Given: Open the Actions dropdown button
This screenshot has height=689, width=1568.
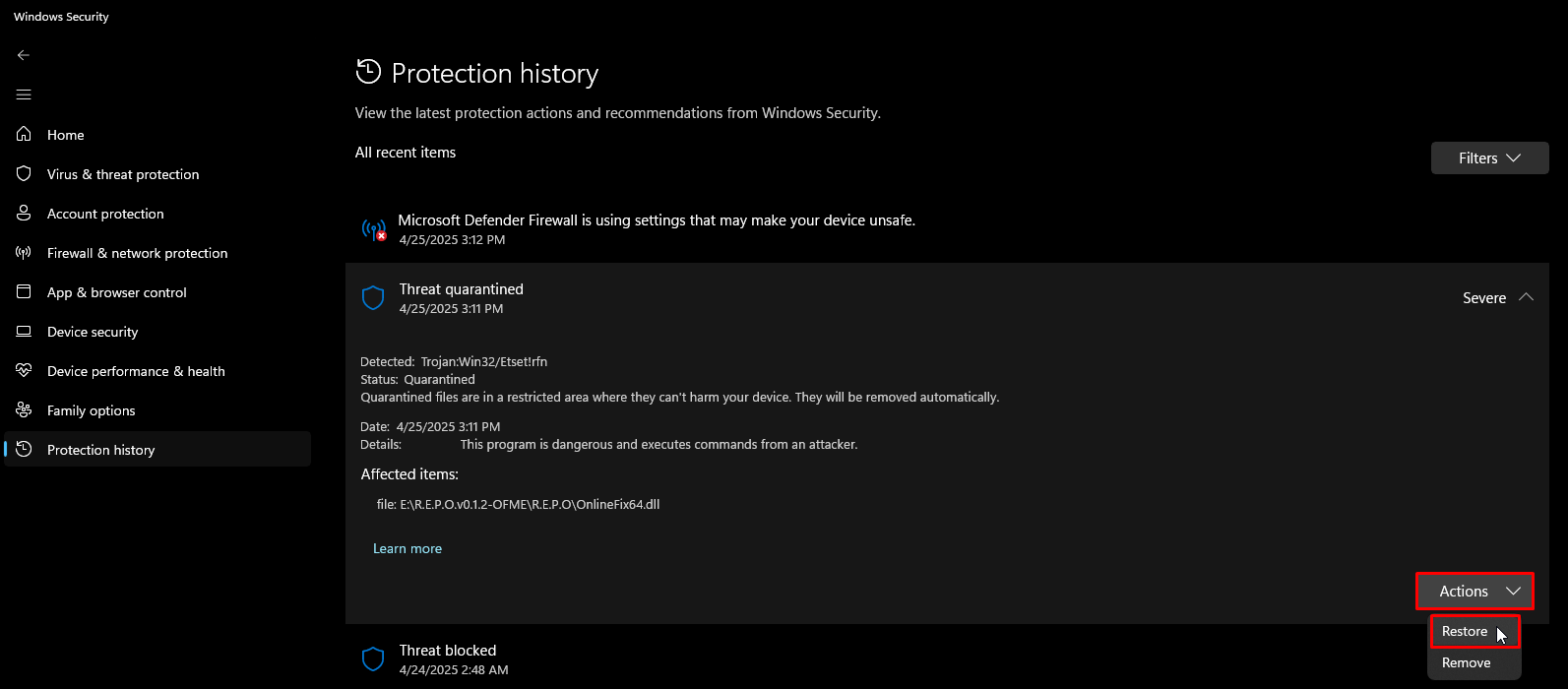Looking at the screenshot, I should point(1474,592).
